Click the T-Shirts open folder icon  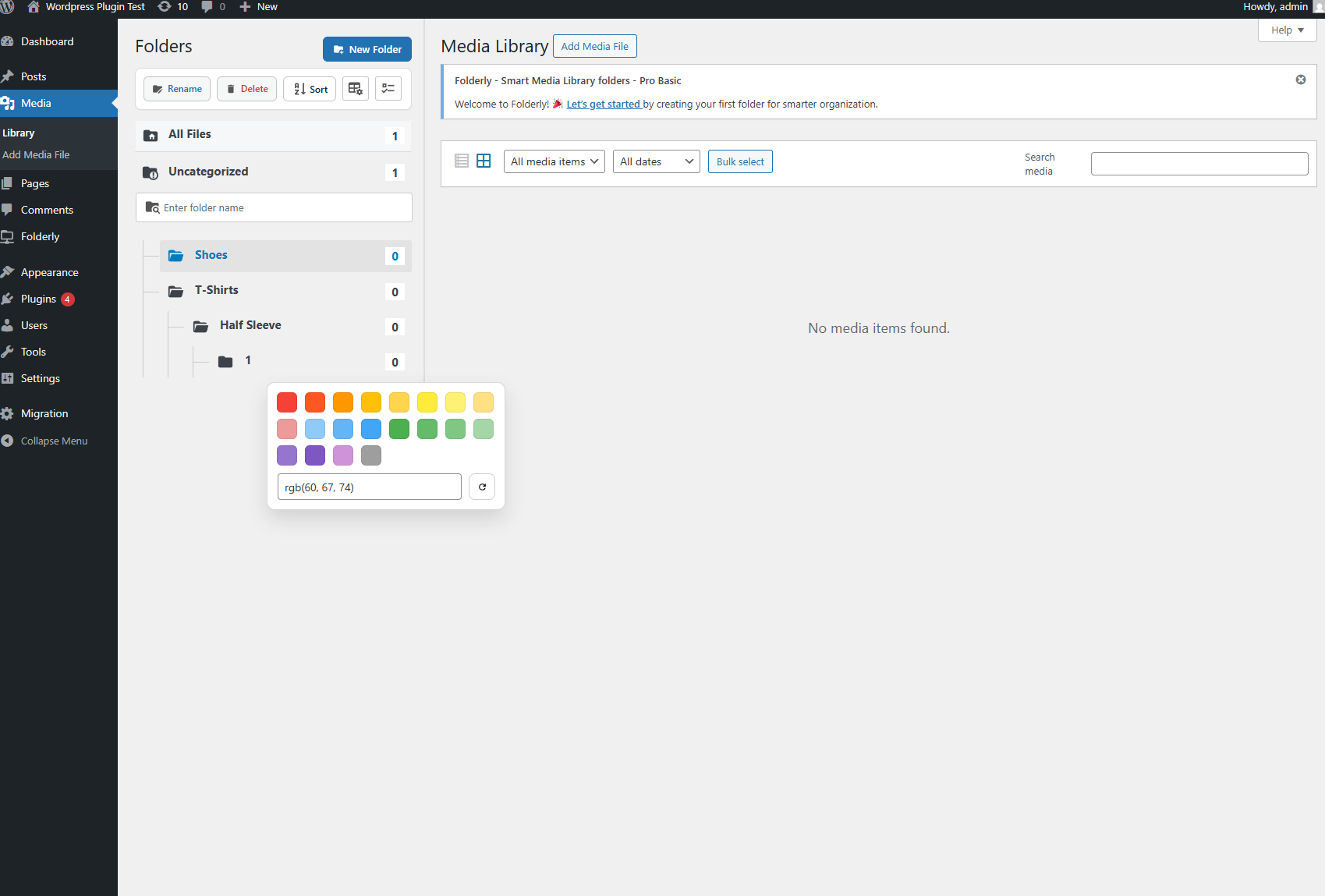click(x=176, y=291)
